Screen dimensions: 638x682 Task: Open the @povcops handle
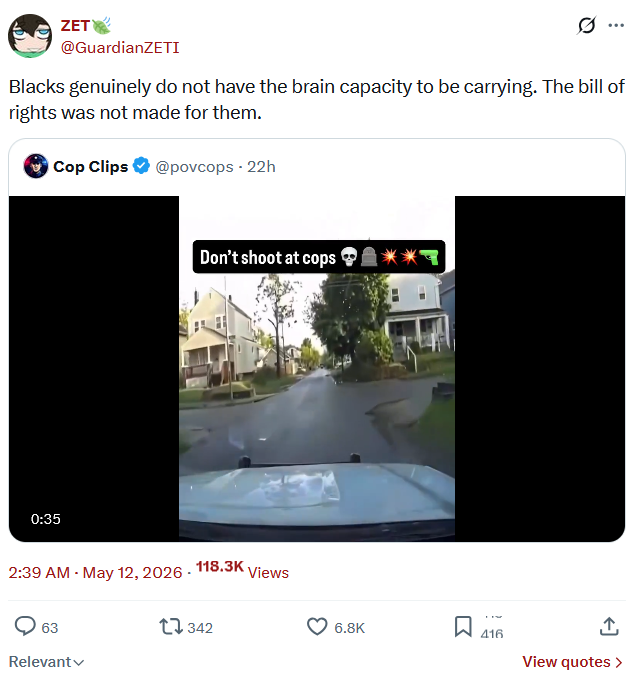pyautogui.click(x=194, y=167)
